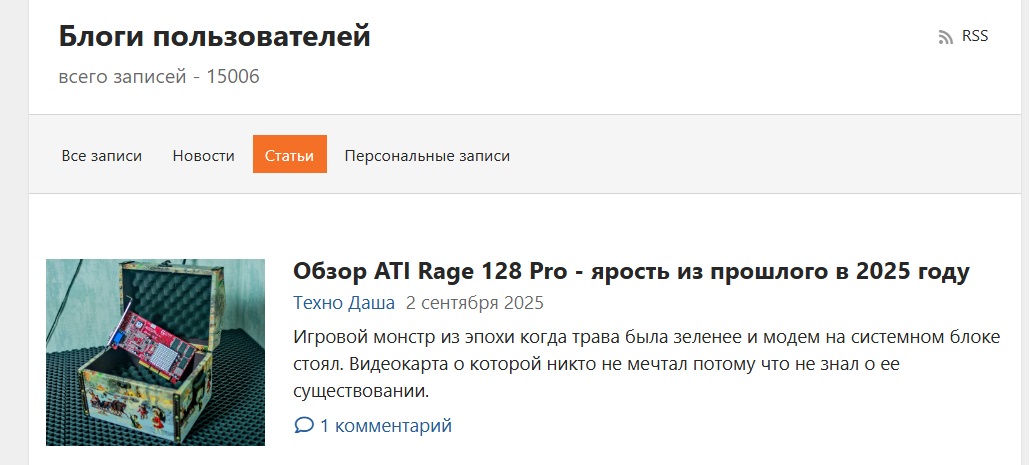Switch to the Все записи tab
The height and width of the screenshot is (465, 1030).
click(x=102, y=156)
